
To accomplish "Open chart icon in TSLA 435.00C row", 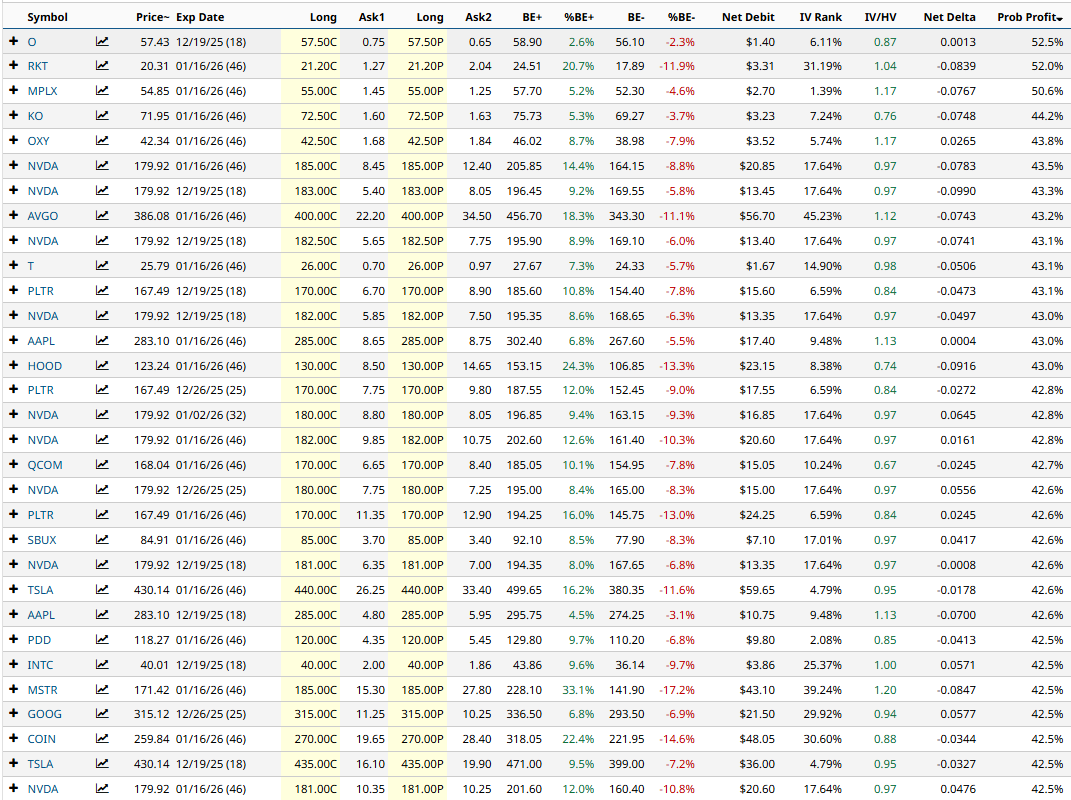I will (x=102, y=764).
